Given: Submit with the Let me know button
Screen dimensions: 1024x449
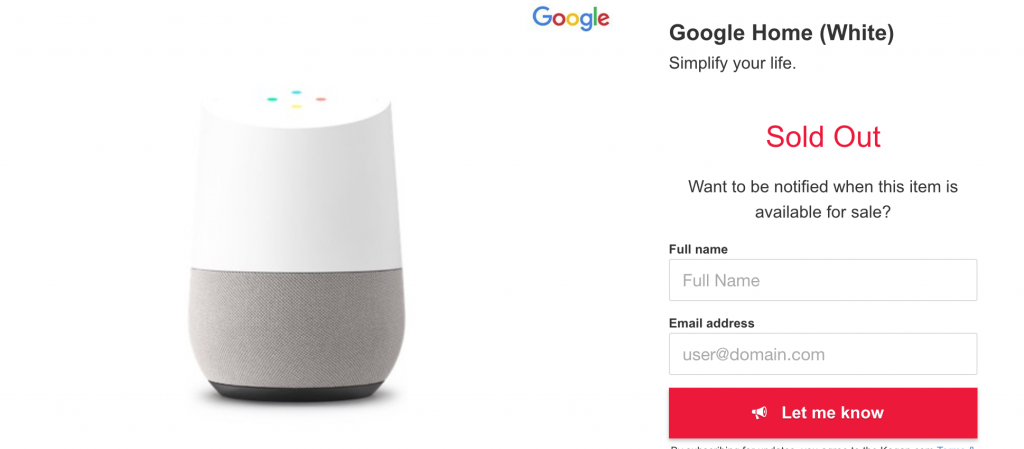Looking at the screenshot, I should pyautogui.click(x=823, y=412).
